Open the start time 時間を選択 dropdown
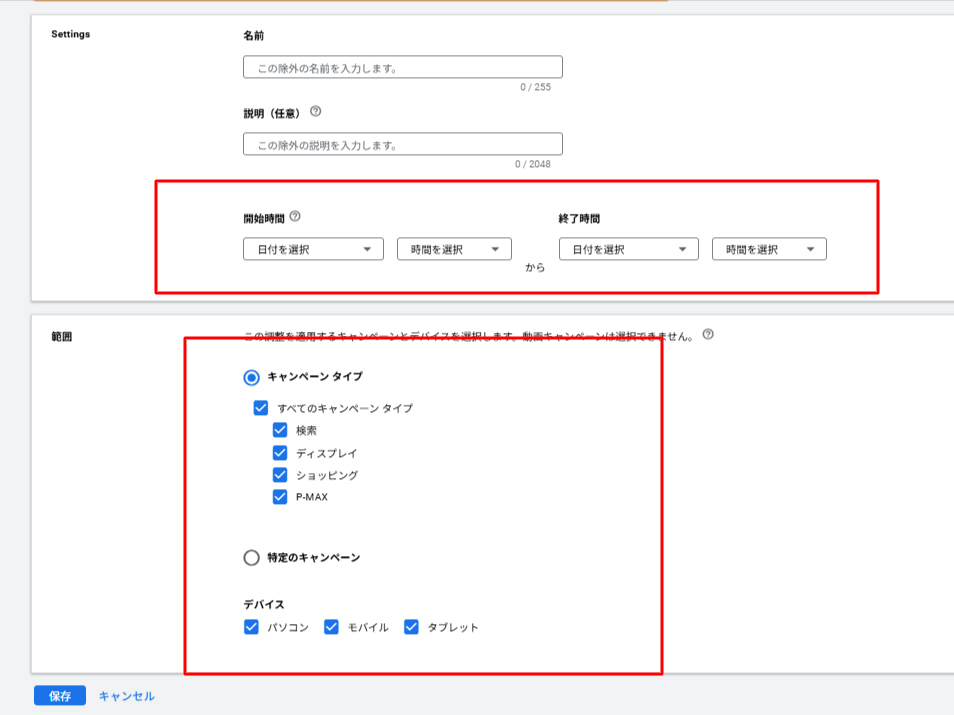 [454, 249]
